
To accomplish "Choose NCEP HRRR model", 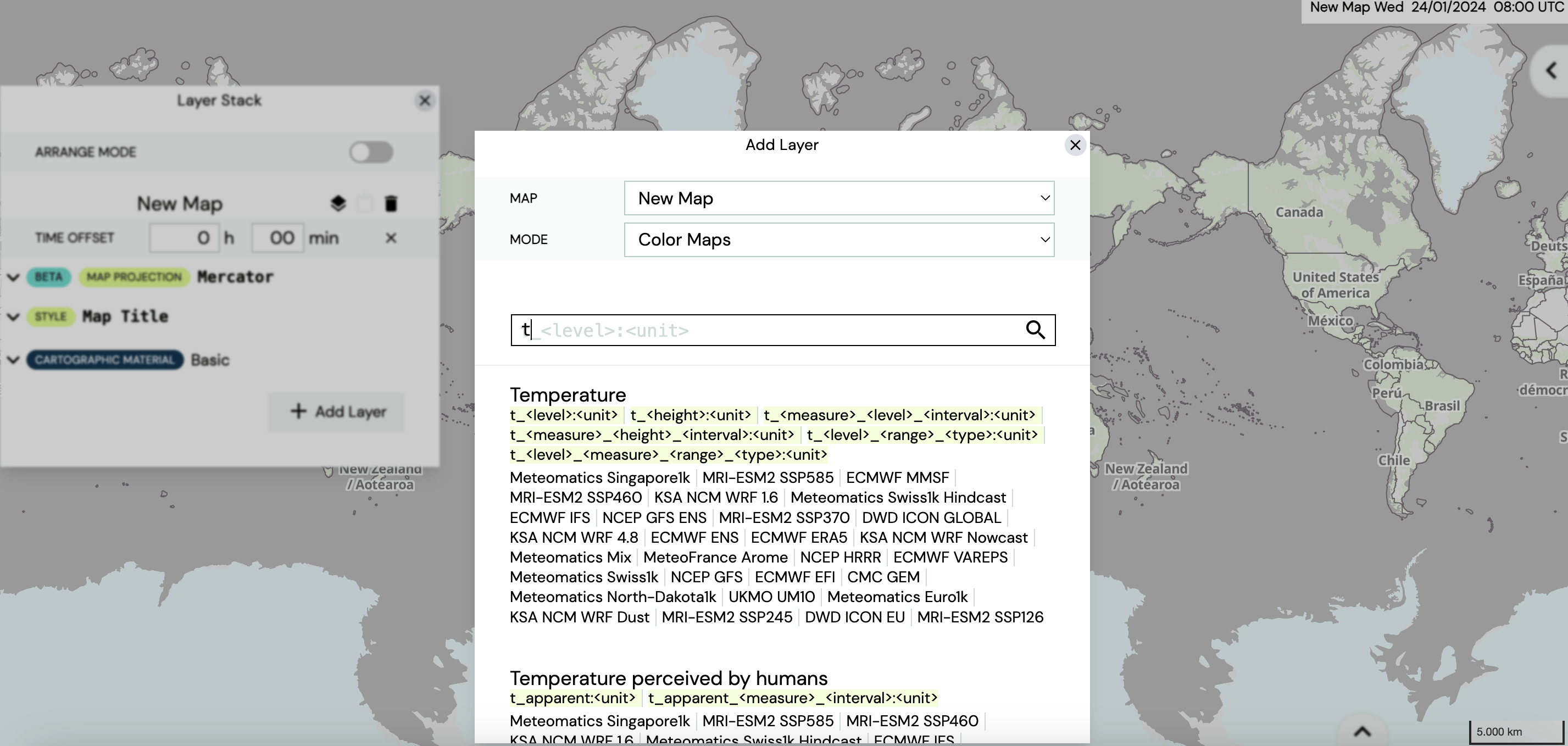I will [x=841, y=558].
